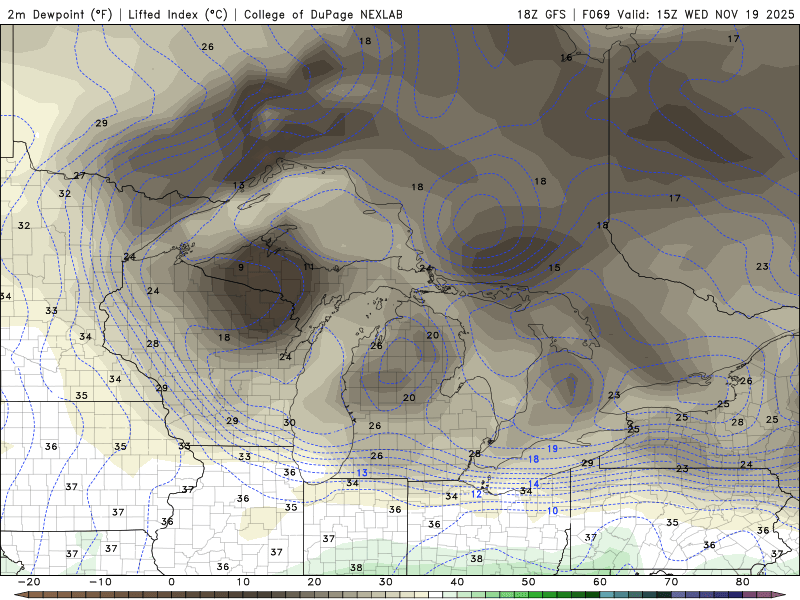This screenshot has width=800, height=600.
Task: Click the "80" color scale label
Action: click(x=743, y=582)
